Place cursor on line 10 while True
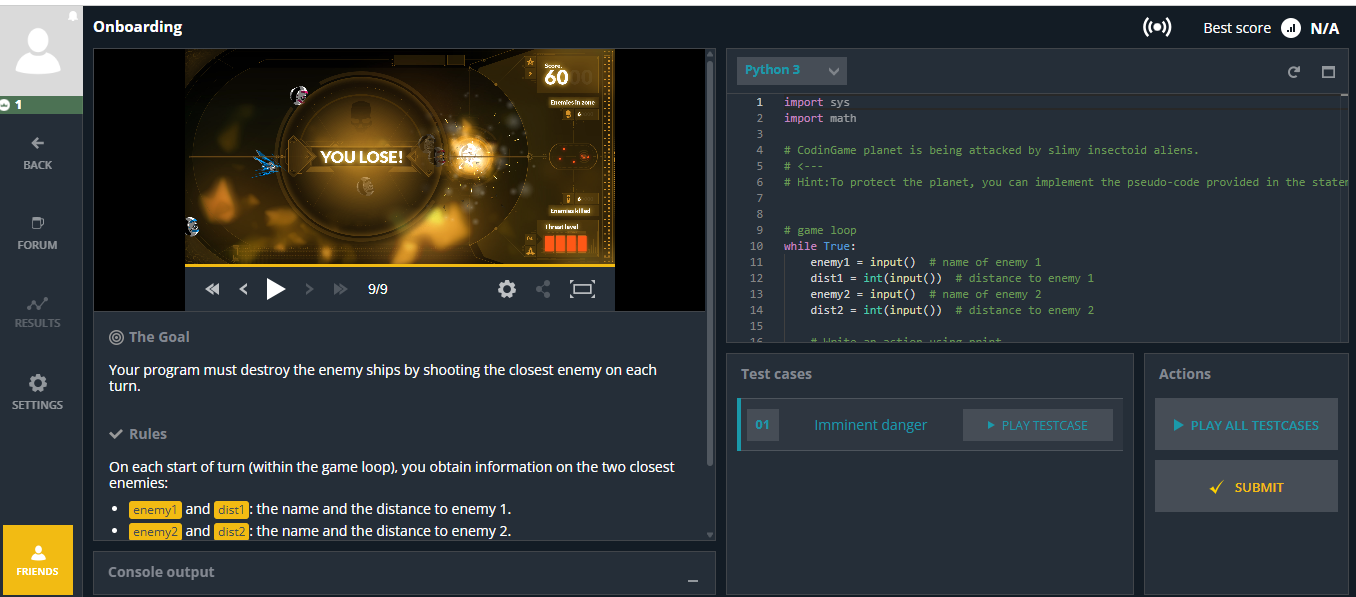The image size is (1356, 597). [820, 246]
